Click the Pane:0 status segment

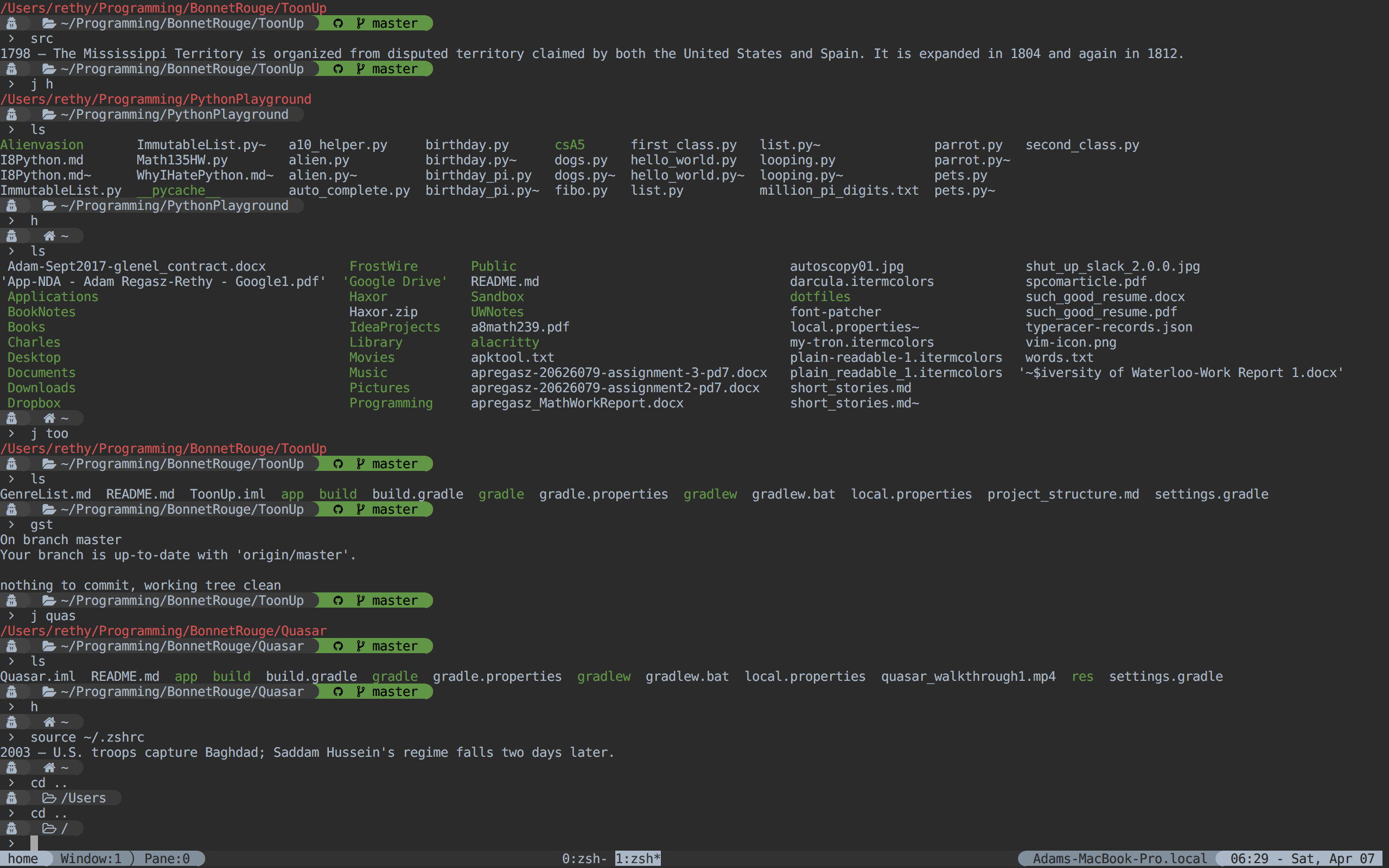click(167, 859)
